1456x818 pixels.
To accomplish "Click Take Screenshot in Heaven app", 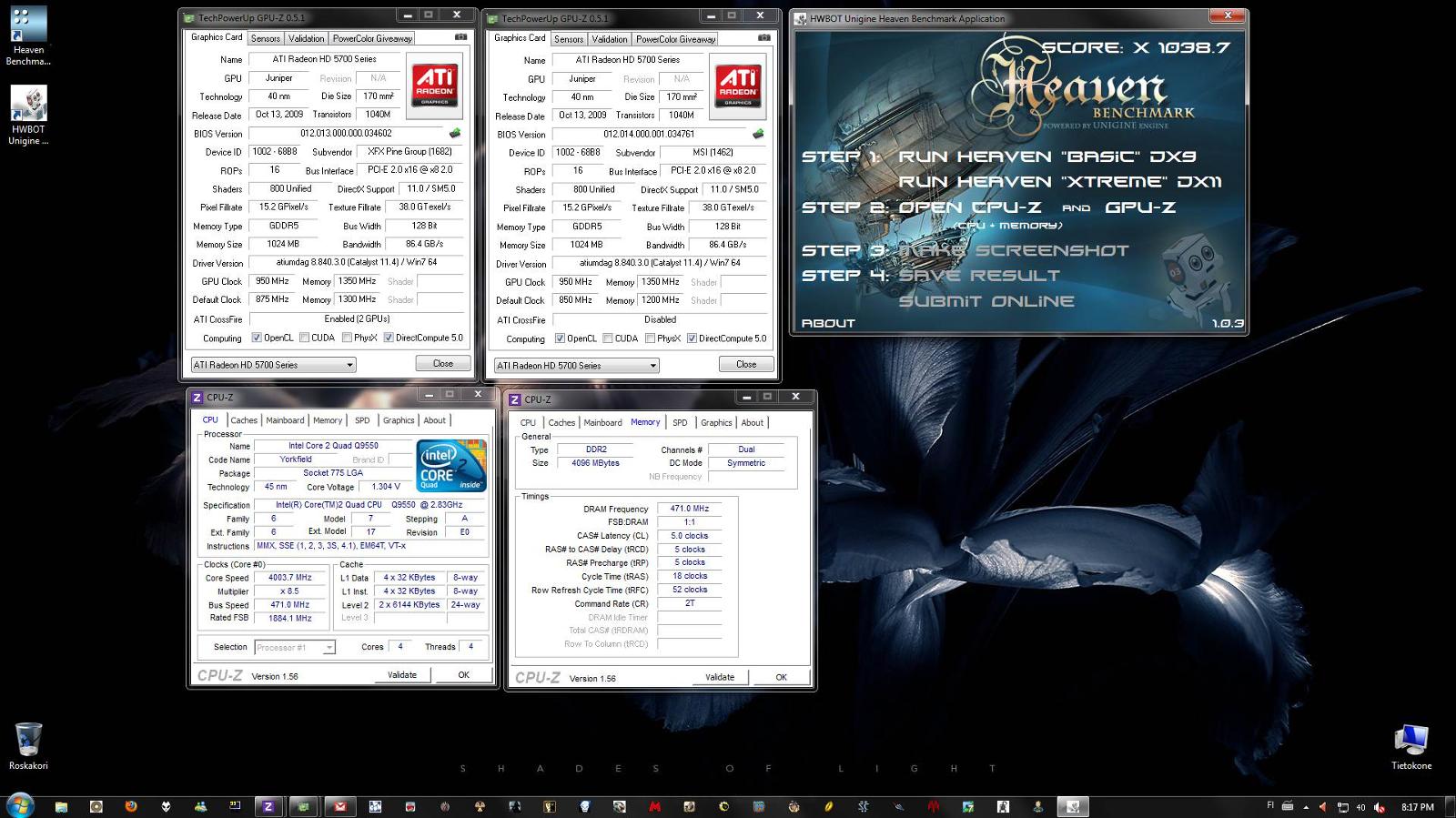I will coord(1014,250).
